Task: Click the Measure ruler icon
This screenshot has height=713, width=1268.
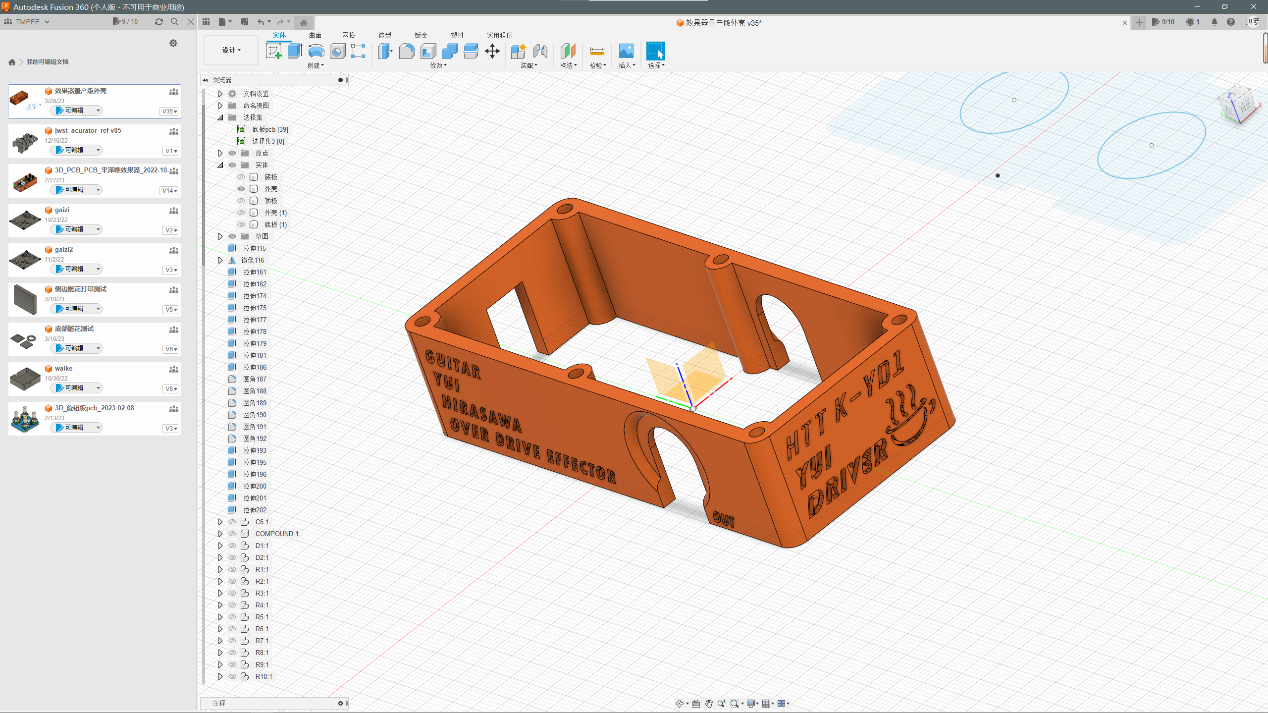Action: 597,51
